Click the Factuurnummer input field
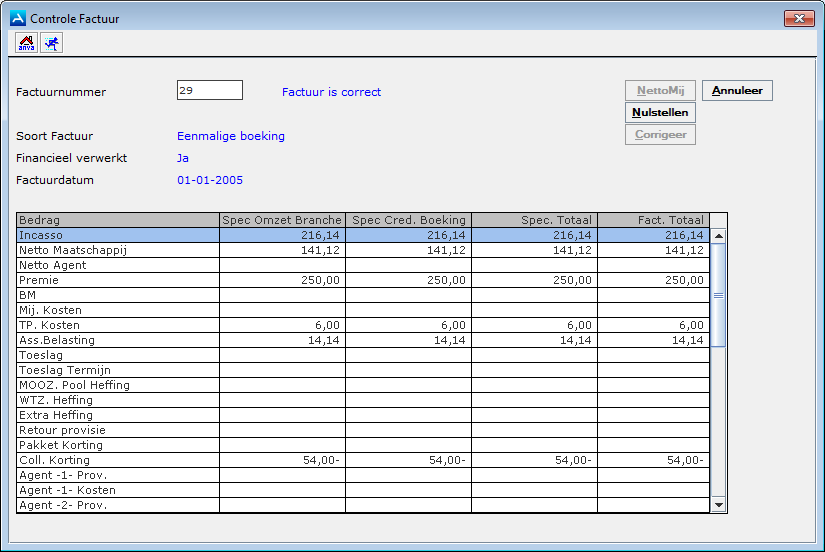Viewport: 825px width, 552px height. pos(210,90)
